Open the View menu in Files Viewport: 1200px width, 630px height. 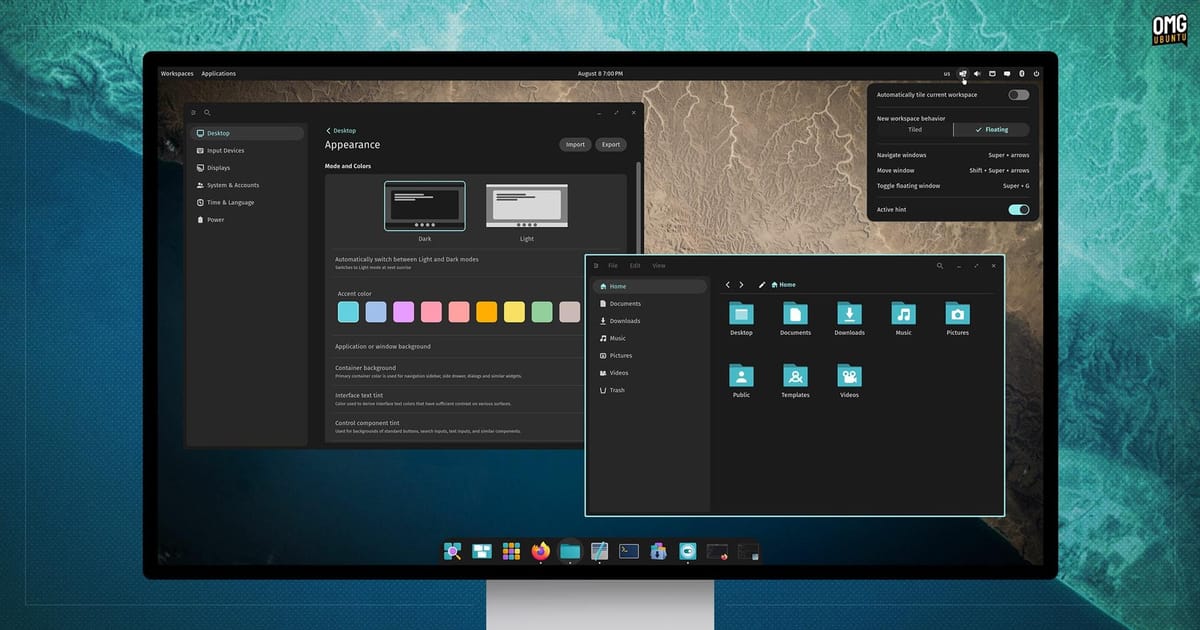click(x=658, y=266)
